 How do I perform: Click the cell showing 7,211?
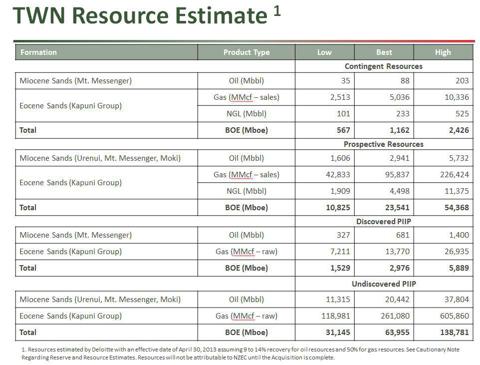[325, 252]
